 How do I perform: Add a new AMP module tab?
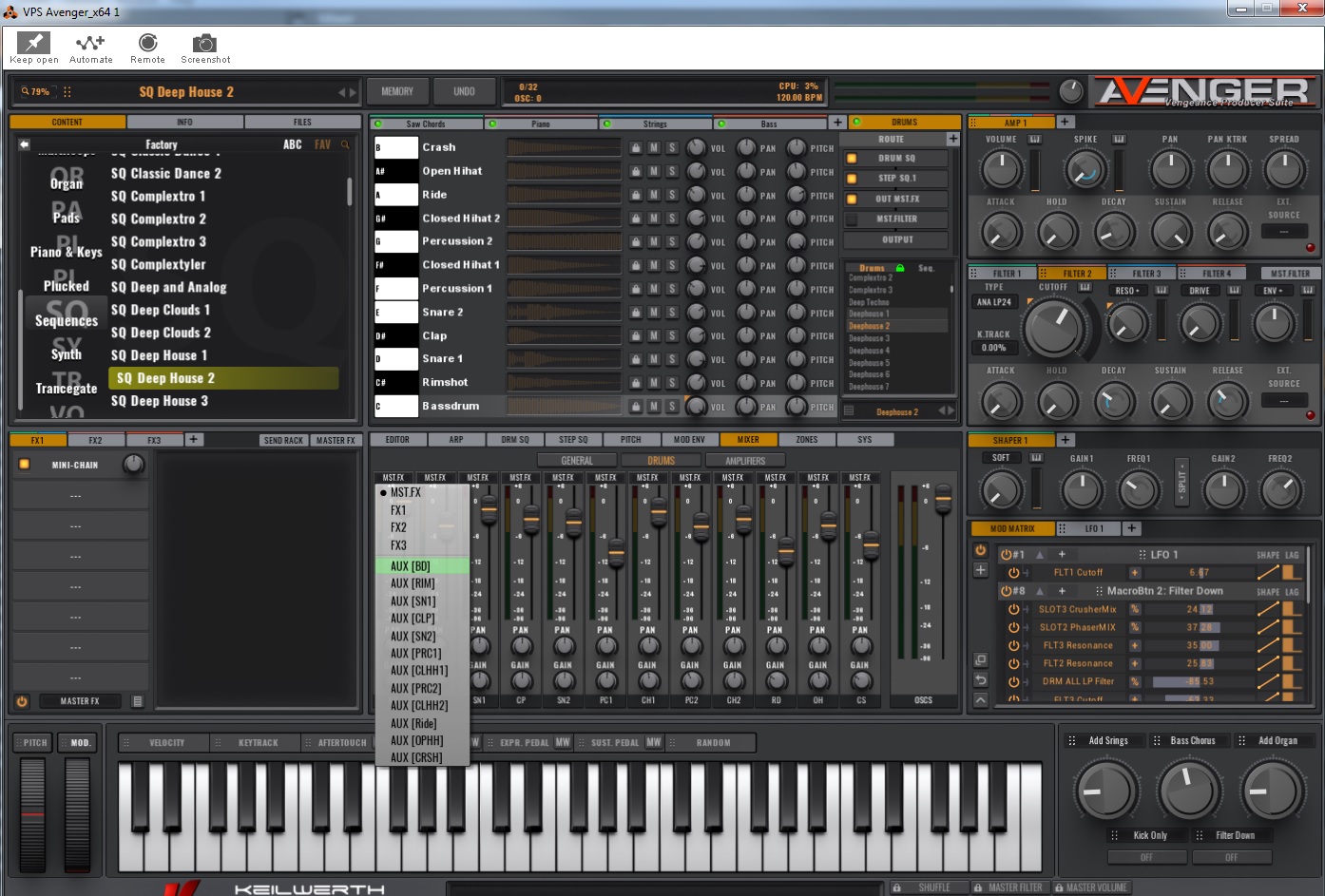tap(1066, 122)
